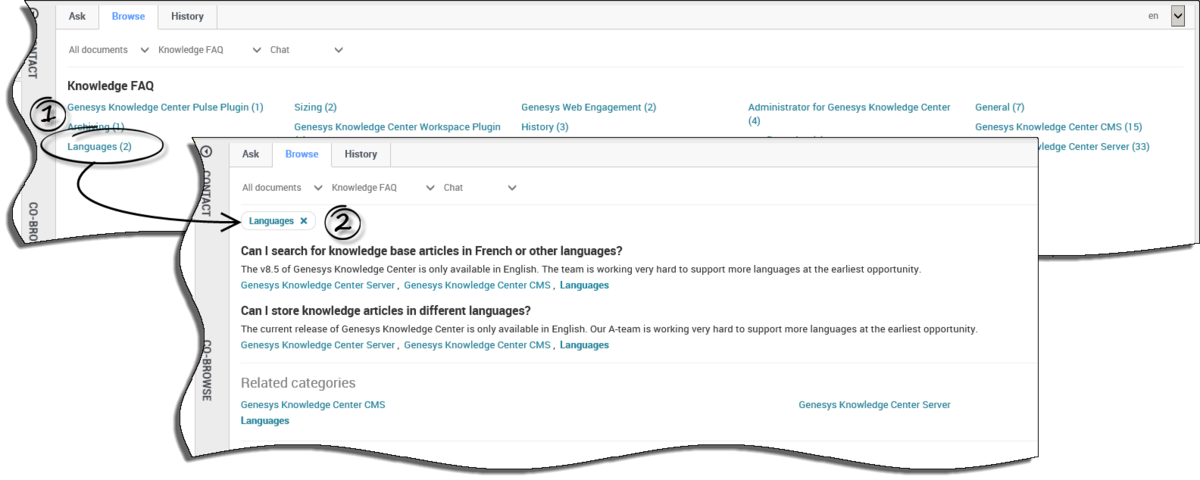This screenshot has height=480, width=1200.
Task: Open the CO-BROWSE side tab in the front window
Action: [x=207, y=370]
